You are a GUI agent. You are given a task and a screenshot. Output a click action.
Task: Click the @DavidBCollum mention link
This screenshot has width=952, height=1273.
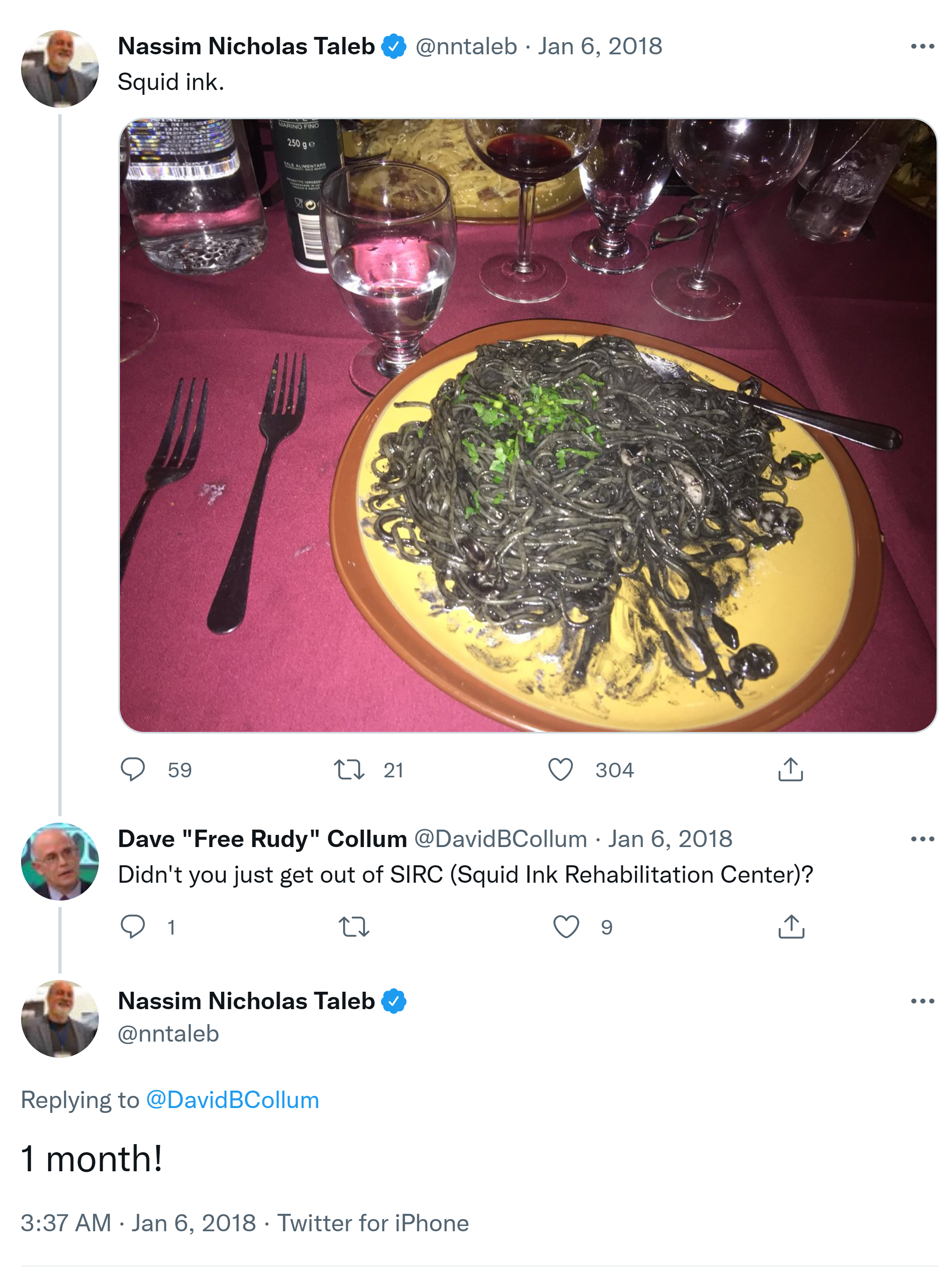click(x=233, y=1100)
